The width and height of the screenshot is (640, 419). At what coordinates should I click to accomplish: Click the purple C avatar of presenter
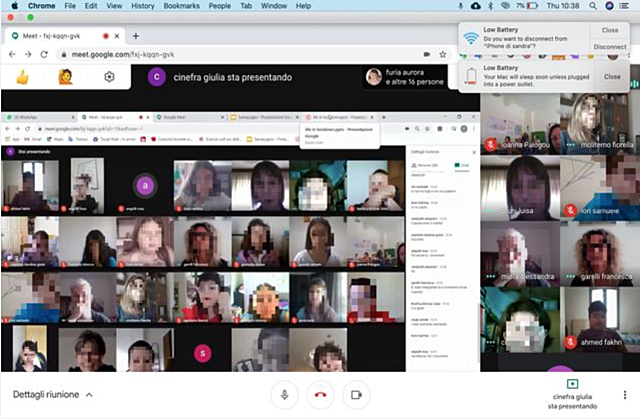tap(157, 77)
